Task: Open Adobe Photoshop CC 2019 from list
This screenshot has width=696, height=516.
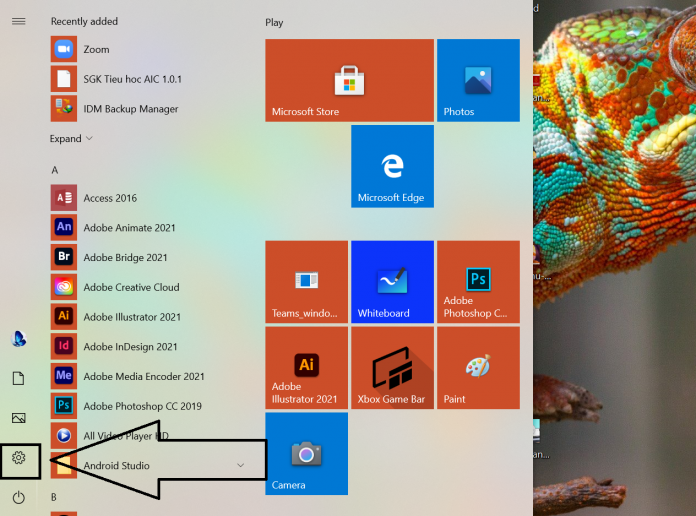Action: [142, 406]
